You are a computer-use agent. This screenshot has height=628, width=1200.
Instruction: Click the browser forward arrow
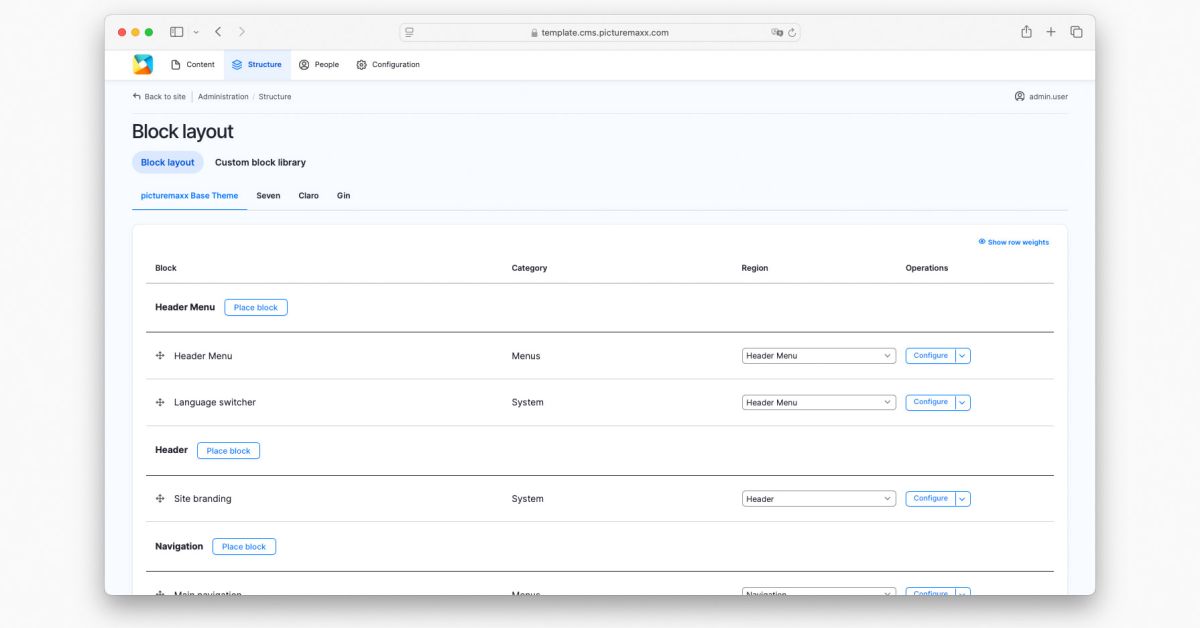click(x=242, y=32)
